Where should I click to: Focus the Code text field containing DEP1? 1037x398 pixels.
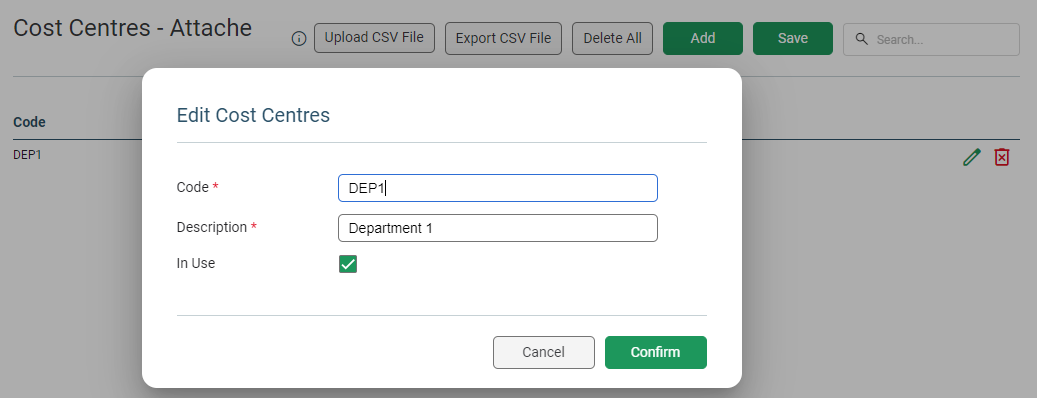click(498, 188)
